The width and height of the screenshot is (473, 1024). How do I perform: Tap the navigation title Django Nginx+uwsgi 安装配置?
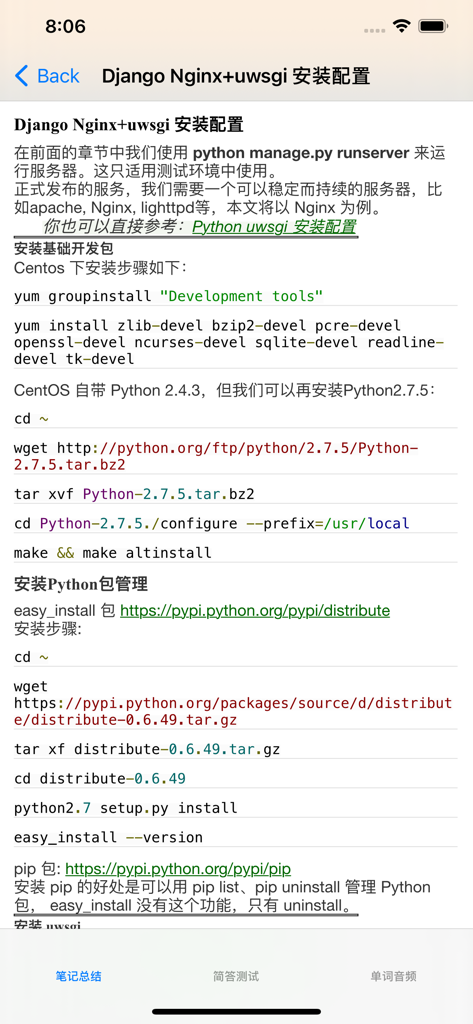(236, 76)
